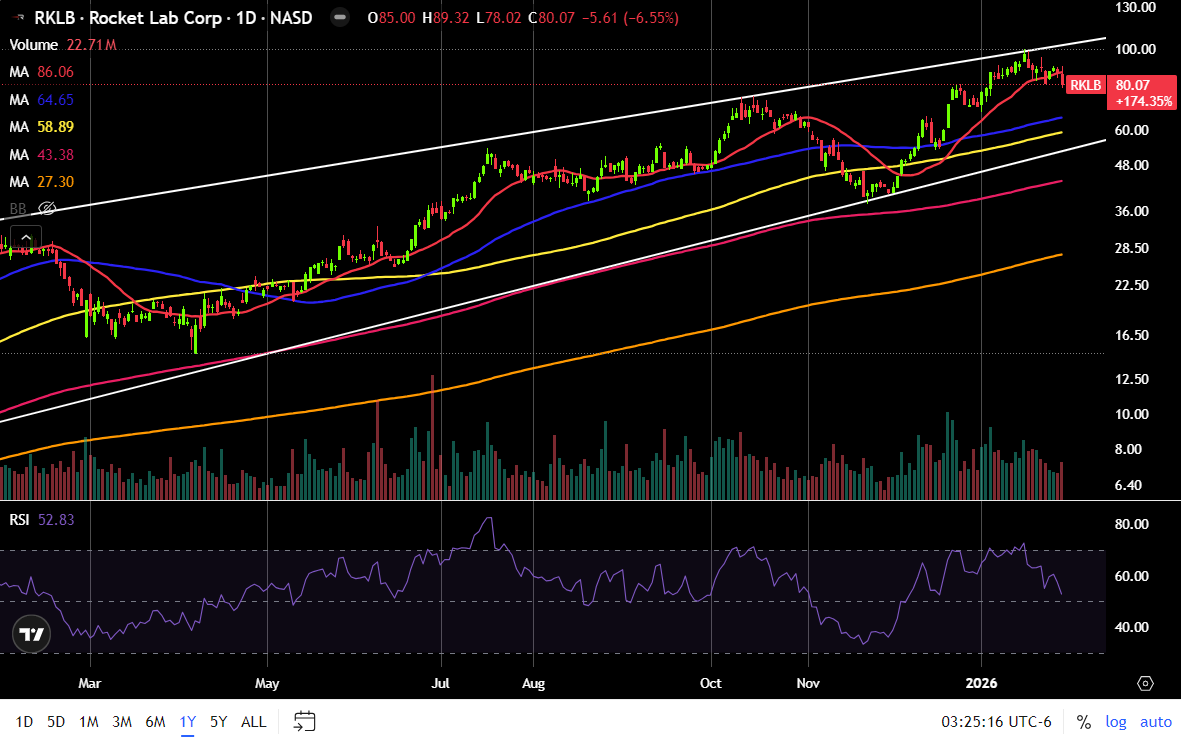
Task: Click the 12.50 price axis label
Action: [x=1131, y=379]
